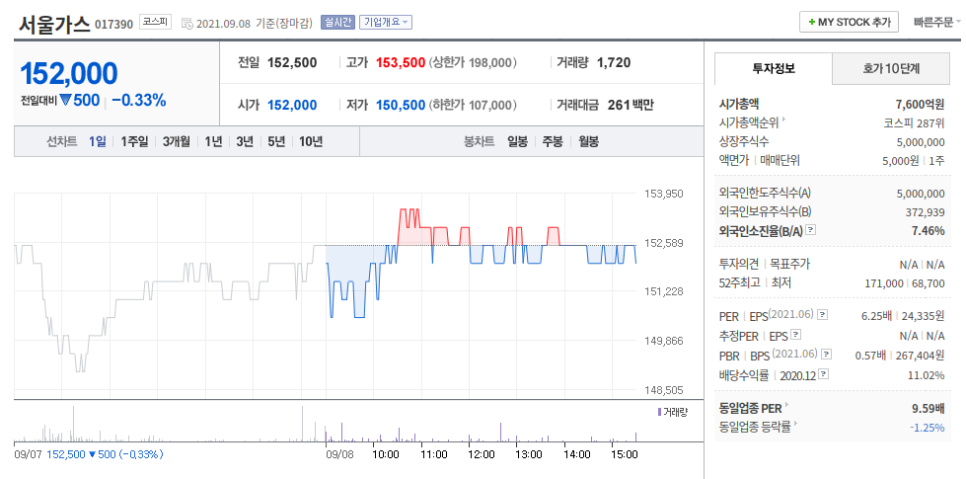This screenshot has height=479, width=966.
Task: Click the 09/08 date marker on chart axis
Action: pyautogui.click(x=339, y=454)
